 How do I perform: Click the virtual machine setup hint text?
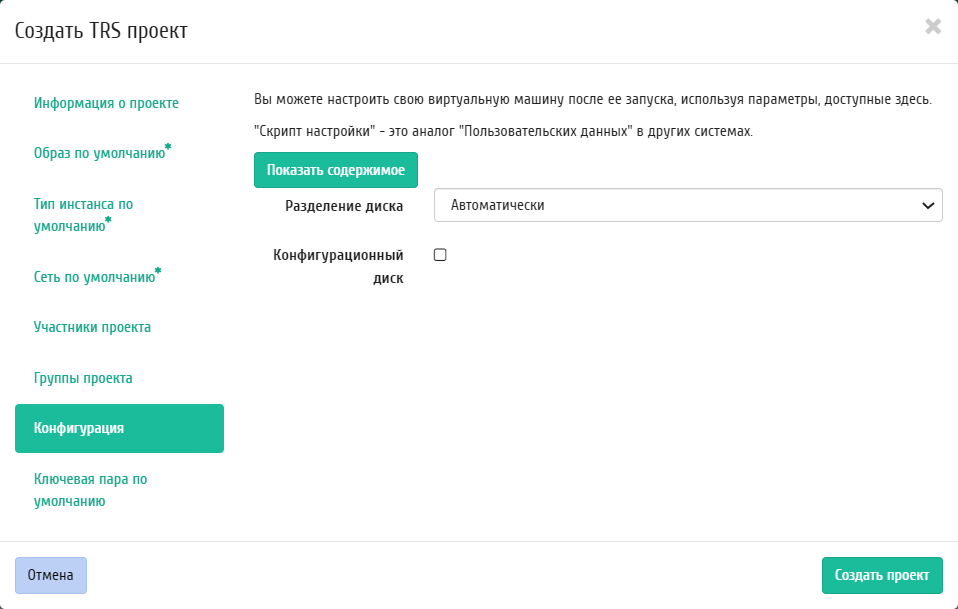593,100
